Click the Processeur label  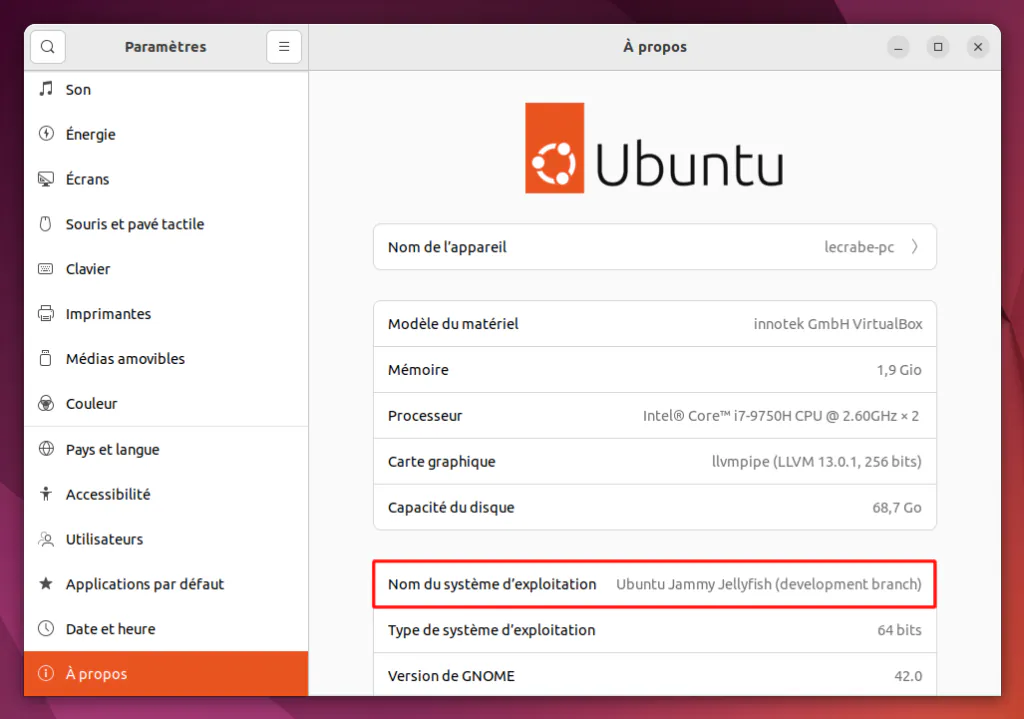[x=425, y=416]
